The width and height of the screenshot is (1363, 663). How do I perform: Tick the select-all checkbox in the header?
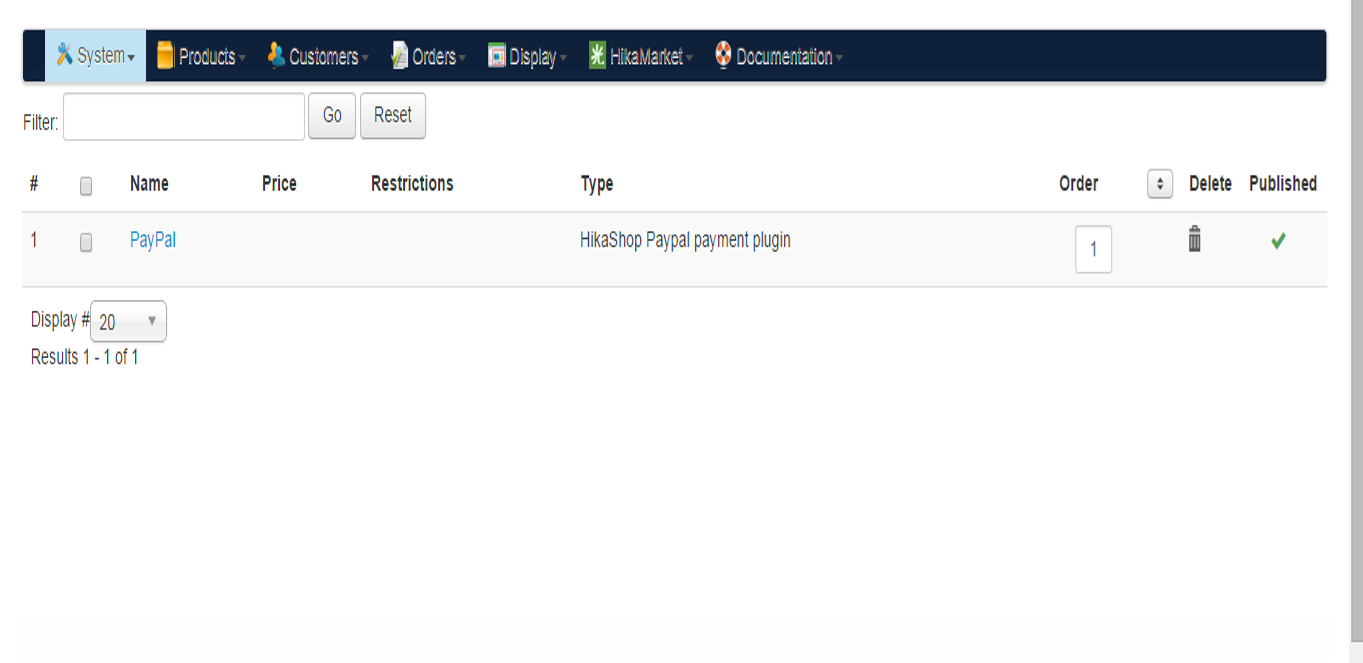coord(86,186)
